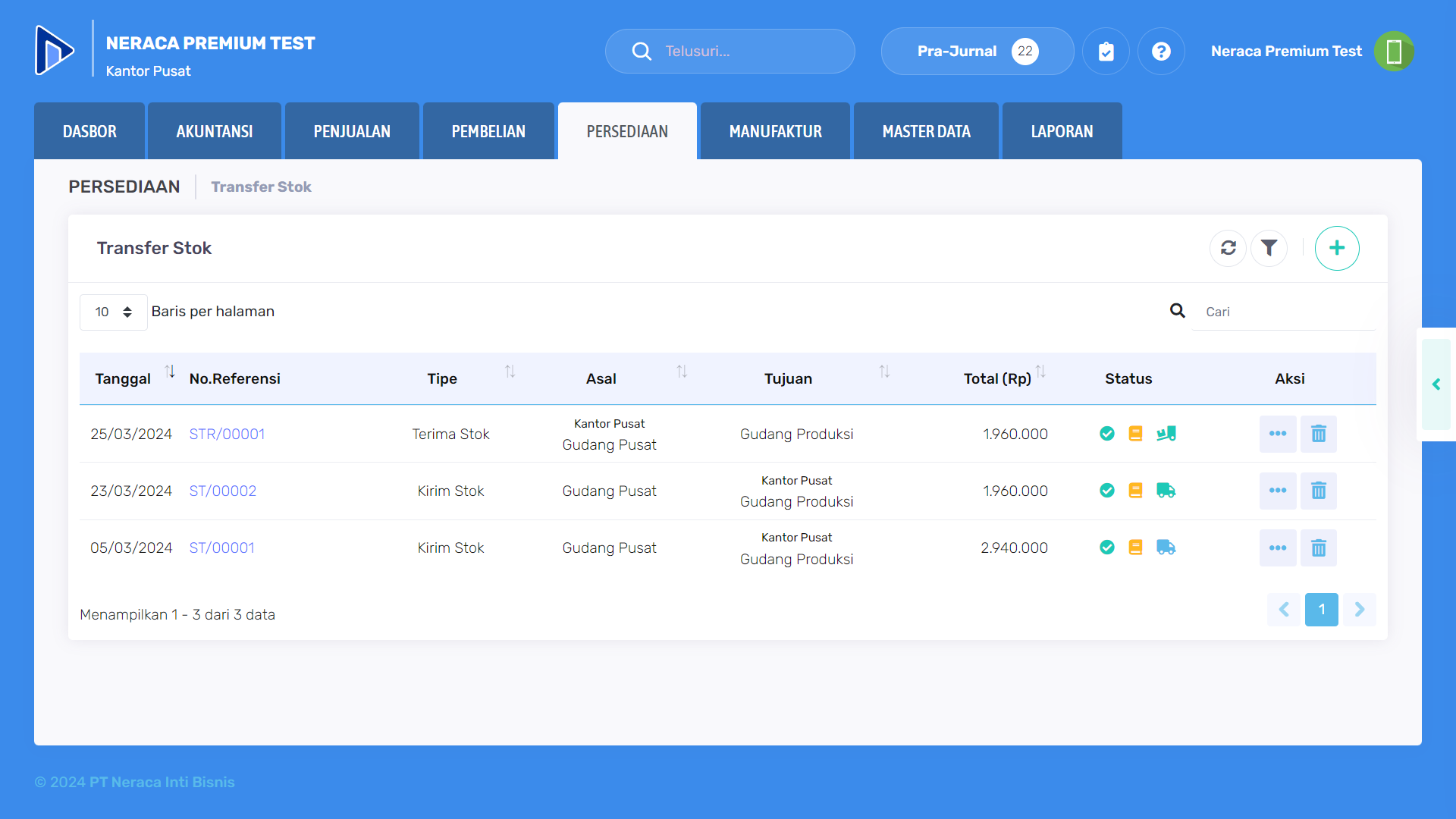Go to previous page arrow

click(x=1284, y=610)
